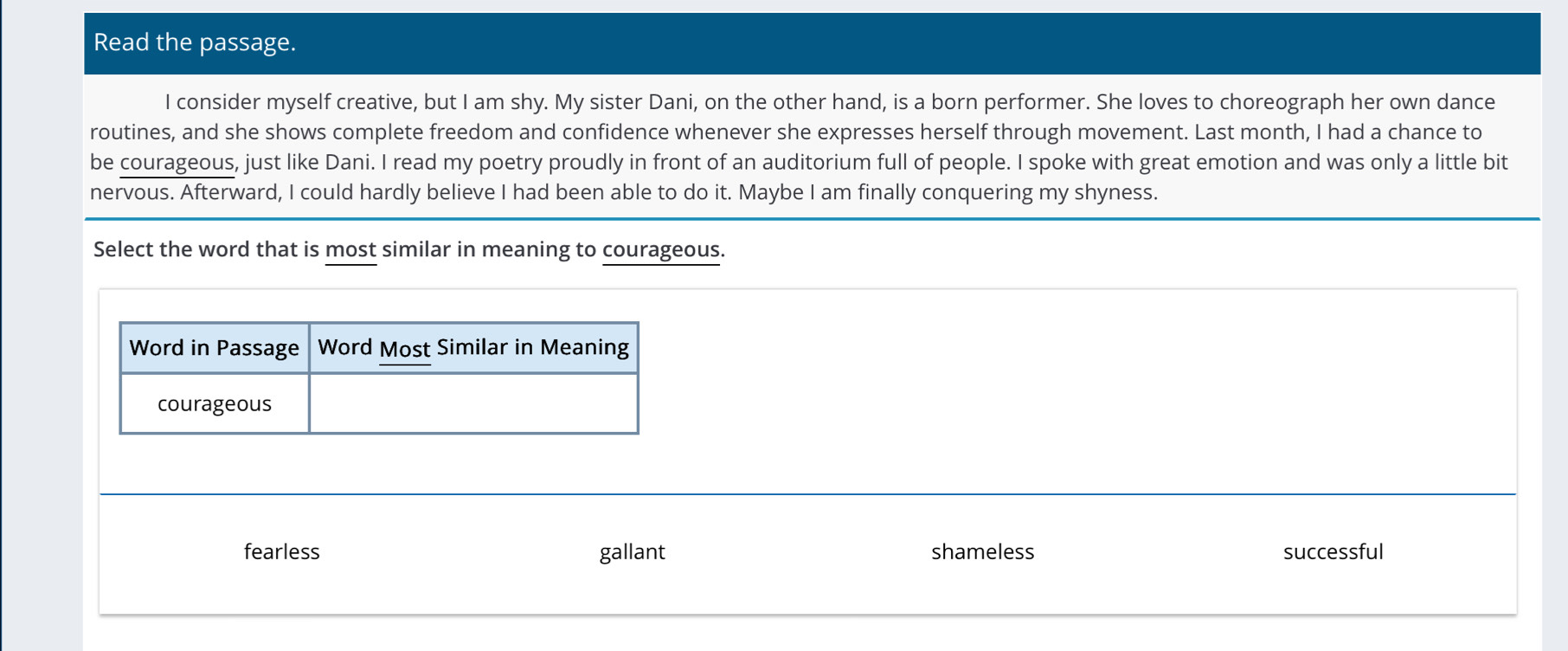Click underlined "courageous" in the passage

pyautogui.click(x=177, y=163)
